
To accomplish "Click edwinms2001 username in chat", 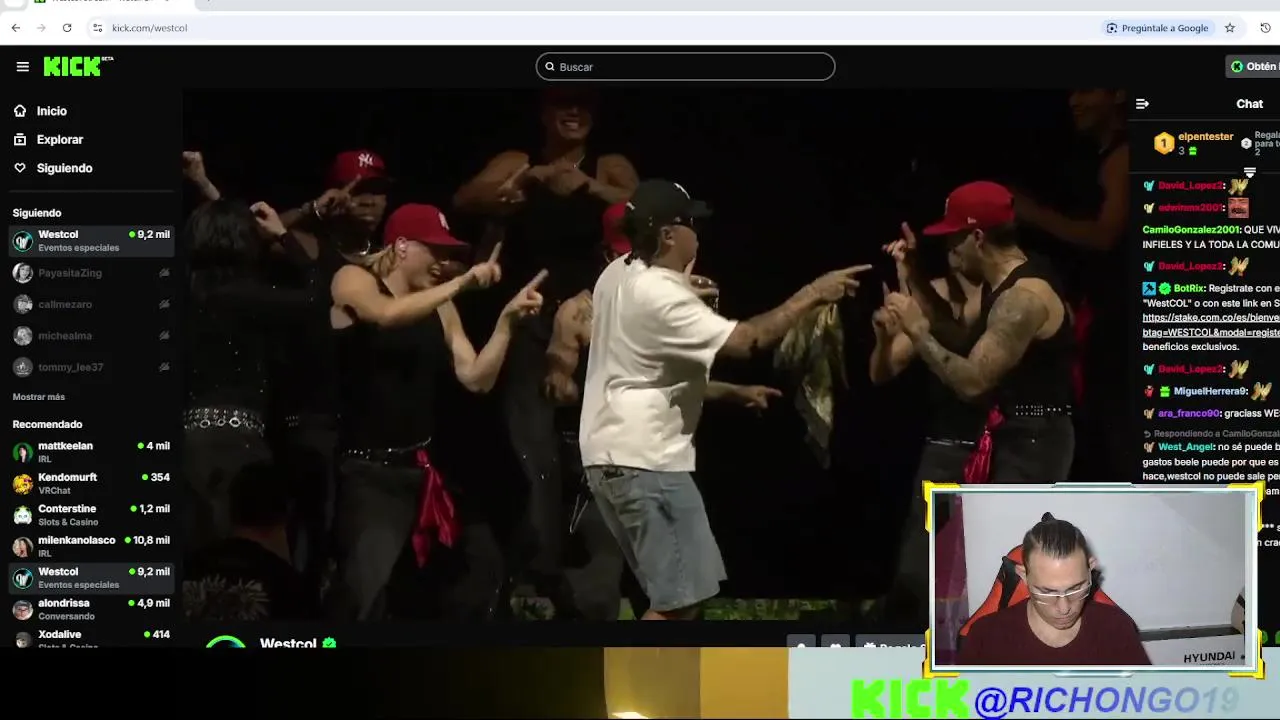I will (1190, 208).
